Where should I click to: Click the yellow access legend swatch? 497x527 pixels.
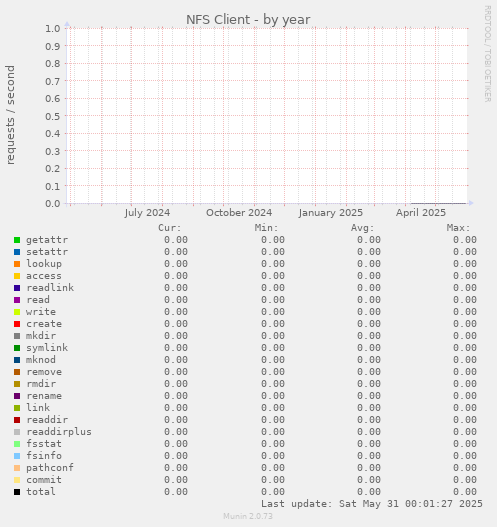tap(17, 276)
